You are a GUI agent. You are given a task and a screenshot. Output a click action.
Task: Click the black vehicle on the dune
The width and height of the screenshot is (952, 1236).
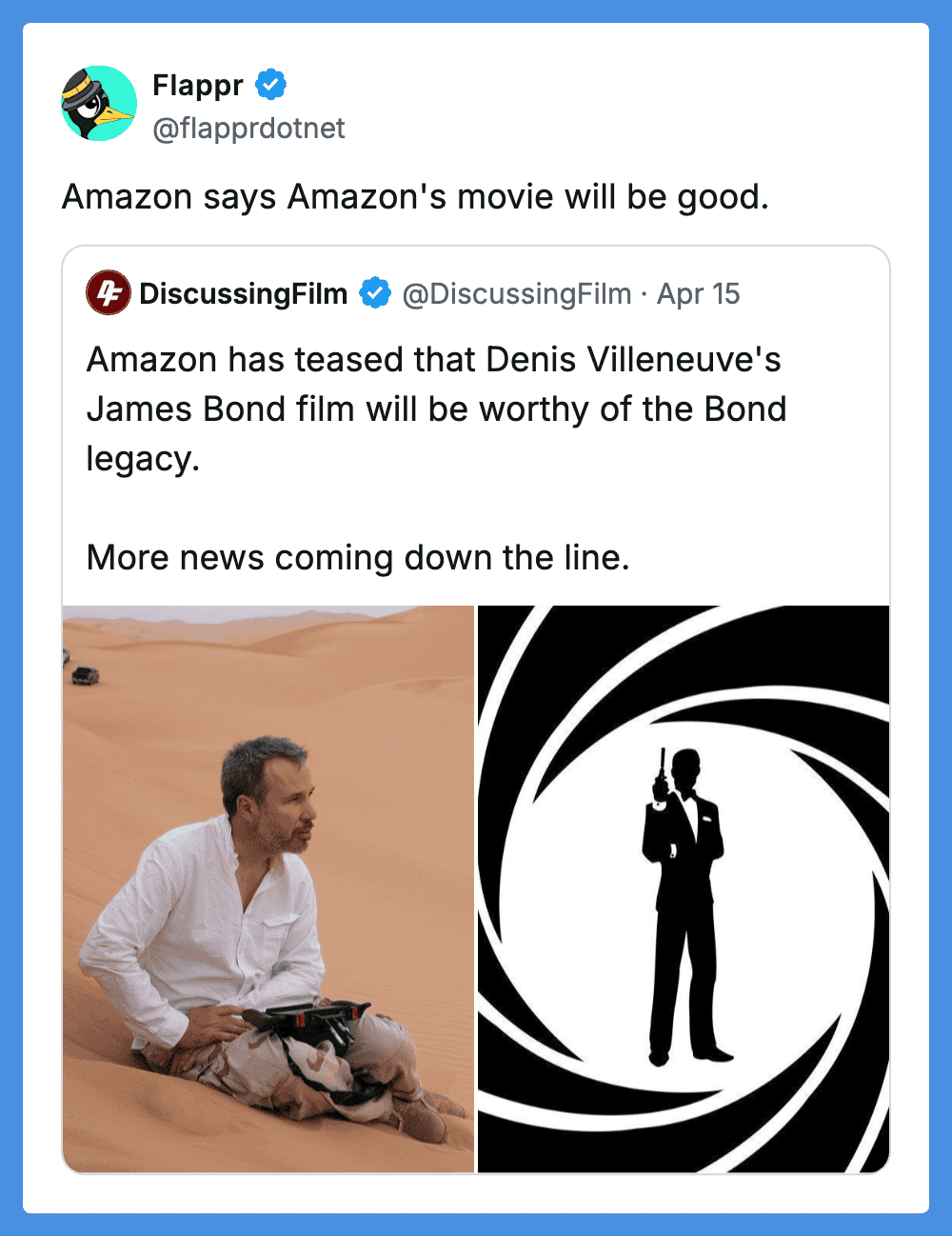coord(86,675)
